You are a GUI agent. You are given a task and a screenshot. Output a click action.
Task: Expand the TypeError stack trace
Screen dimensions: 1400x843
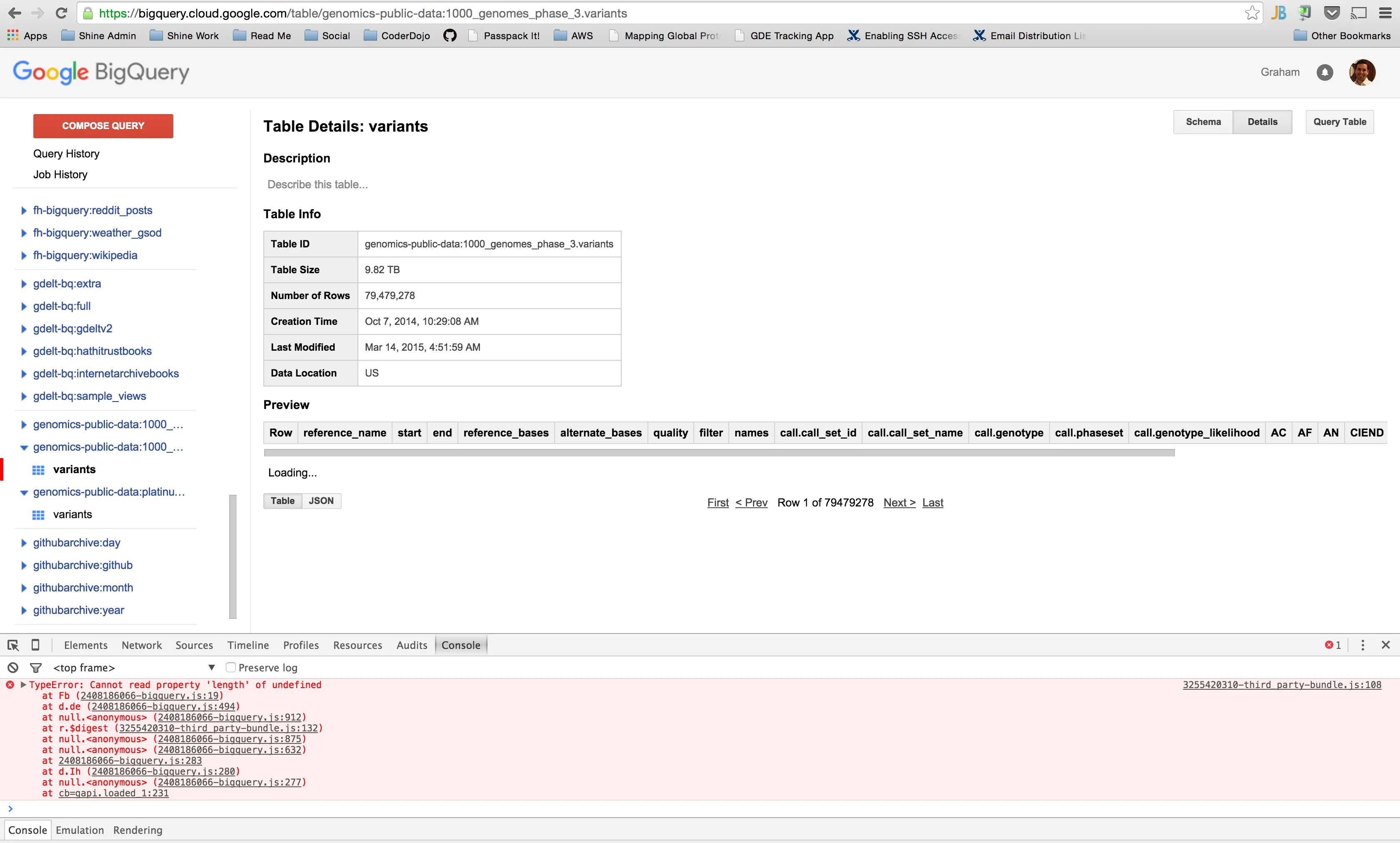coord(23,684)
